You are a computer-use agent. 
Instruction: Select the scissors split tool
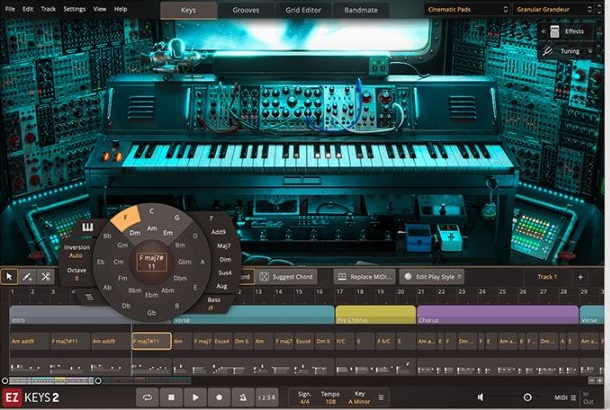(46, 277)
